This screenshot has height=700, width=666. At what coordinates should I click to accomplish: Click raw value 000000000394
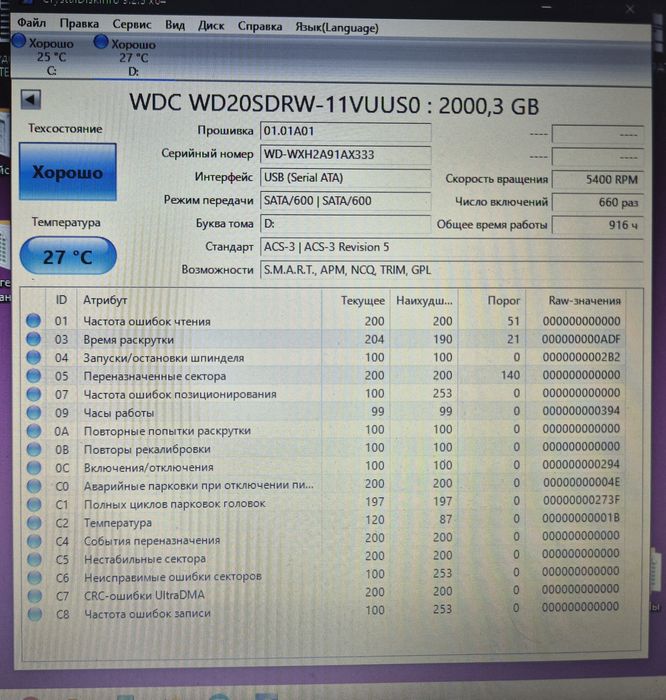[581, 411]
